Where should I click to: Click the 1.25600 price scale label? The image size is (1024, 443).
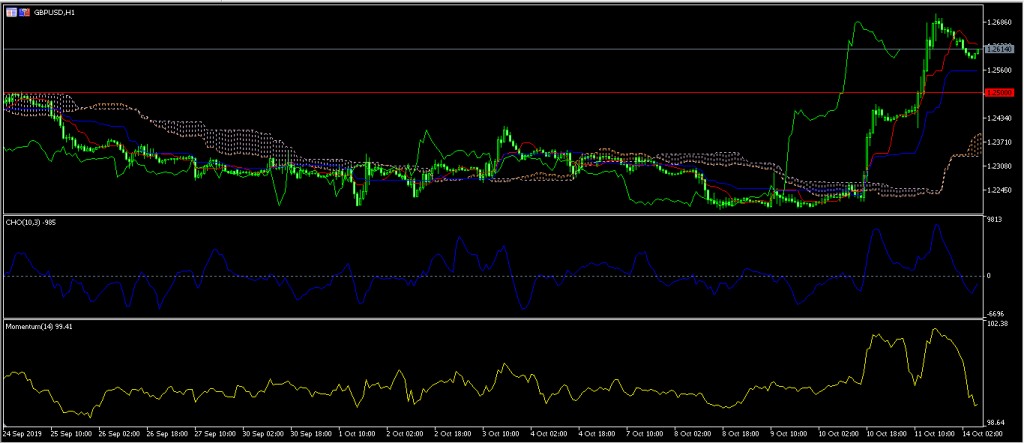click(1000, 71)
